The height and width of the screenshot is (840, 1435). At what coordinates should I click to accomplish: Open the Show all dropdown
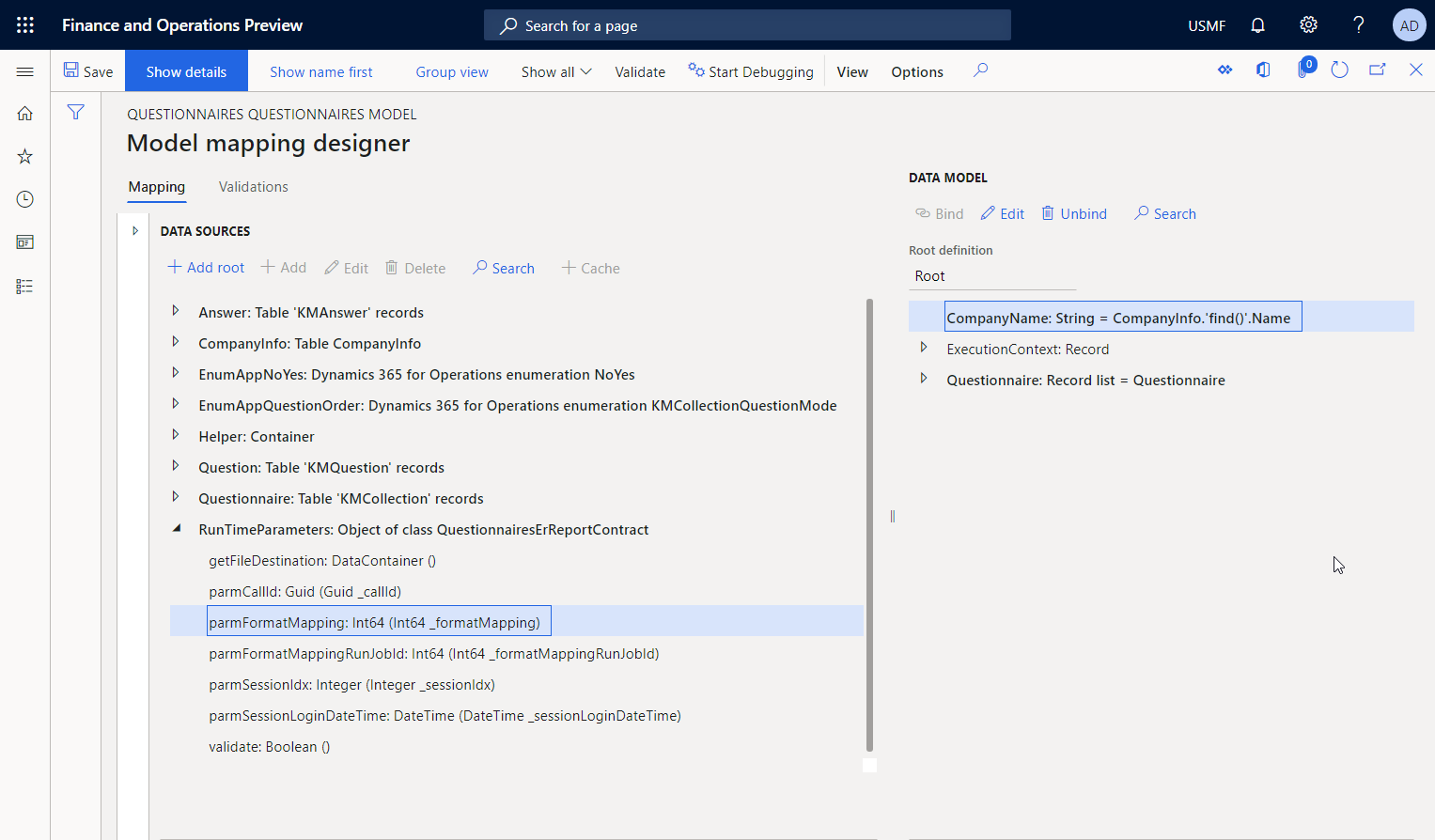[555, 70]
